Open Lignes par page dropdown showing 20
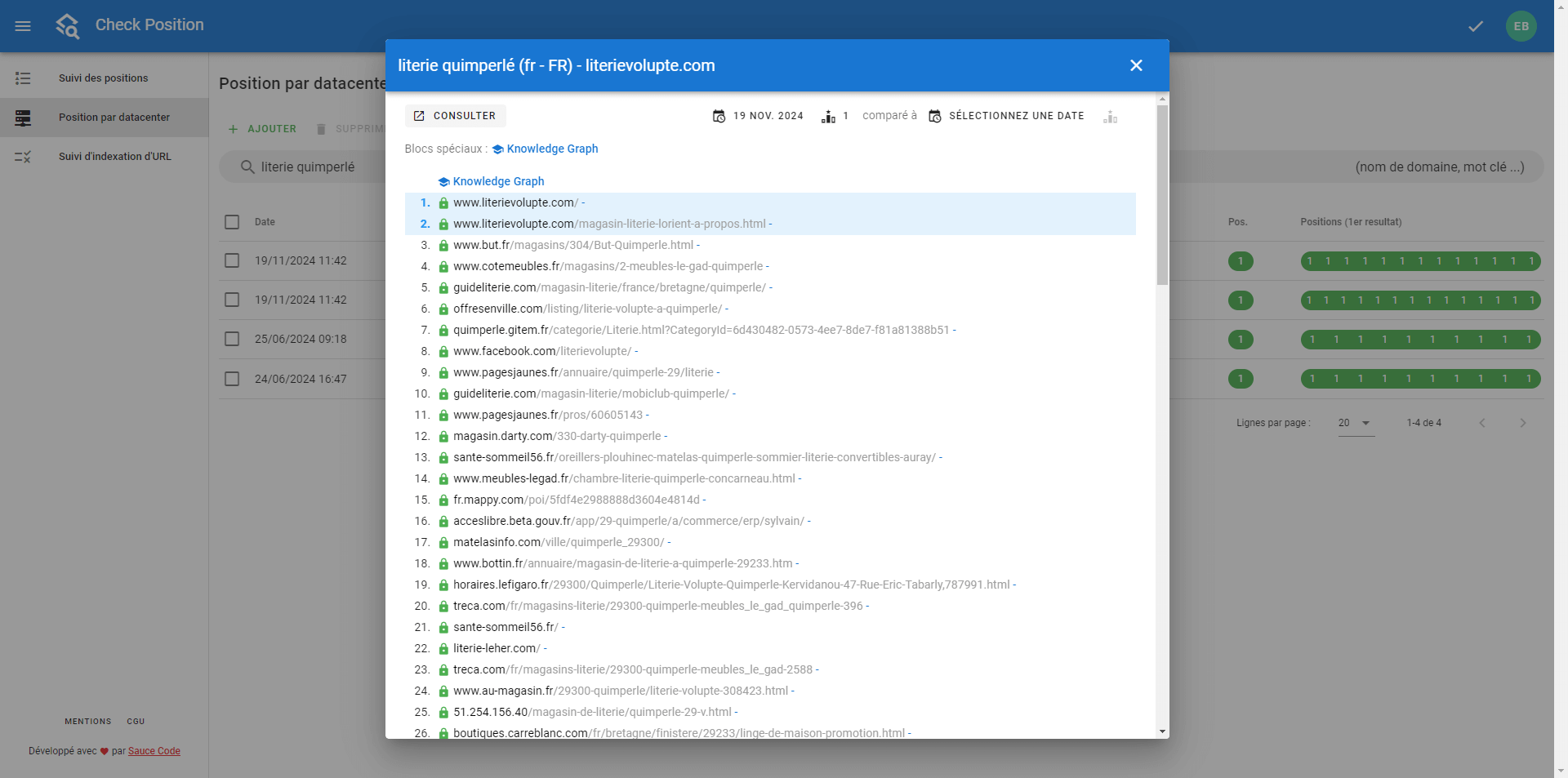 1356,423
